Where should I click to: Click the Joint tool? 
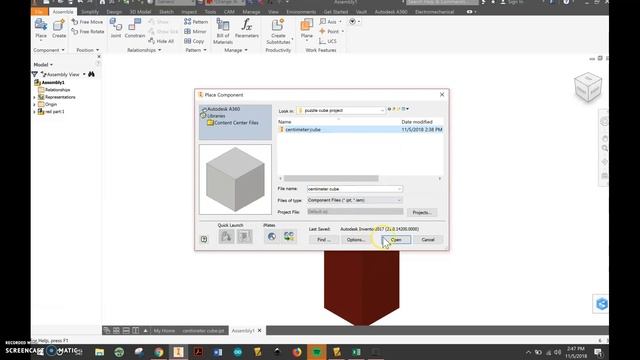(116, 29)
